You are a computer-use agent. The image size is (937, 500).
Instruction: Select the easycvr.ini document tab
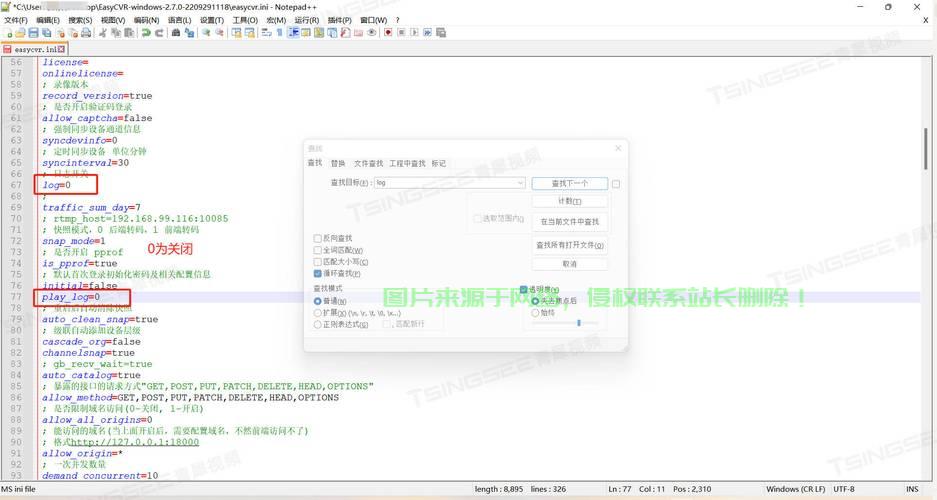point(34,49)
